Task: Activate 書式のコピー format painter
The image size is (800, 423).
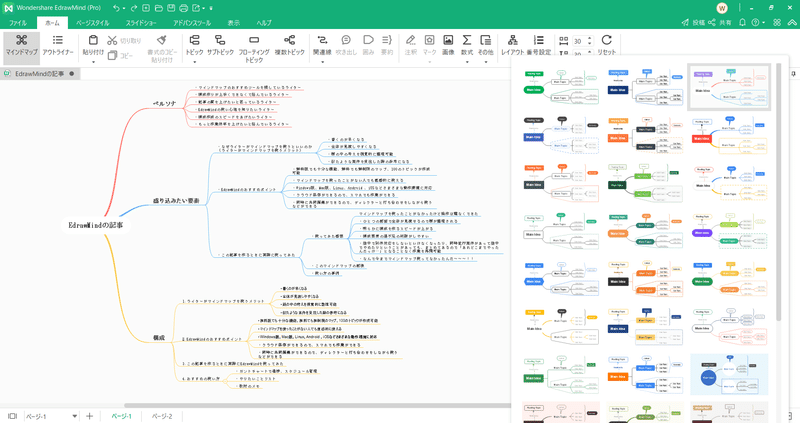Action: (162, 48)
